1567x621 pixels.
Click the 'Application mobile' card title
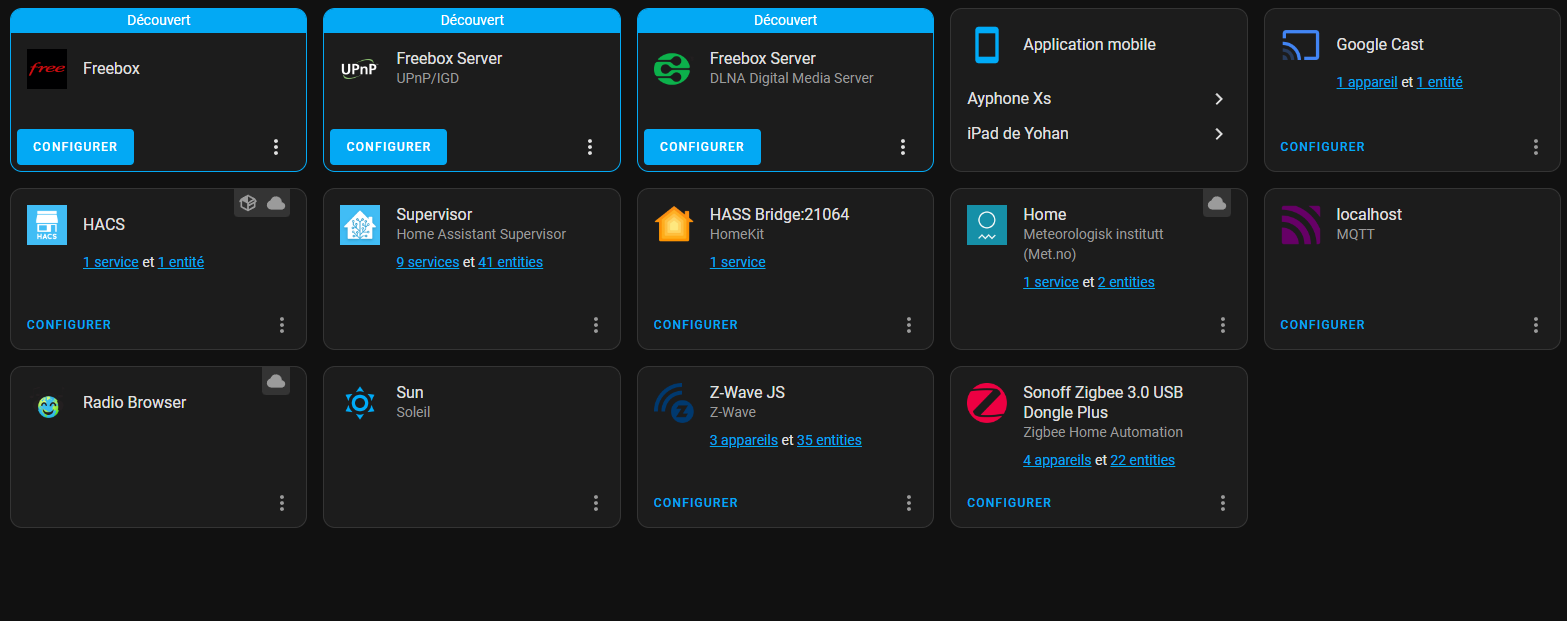pos(1090,45)
